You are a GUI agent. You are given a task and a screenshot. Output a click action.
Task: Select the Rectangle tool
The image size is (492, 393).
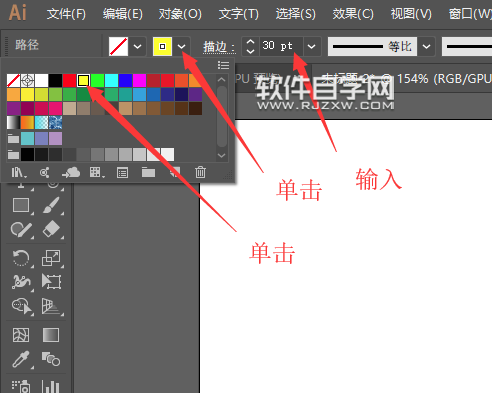coord(21,205)
